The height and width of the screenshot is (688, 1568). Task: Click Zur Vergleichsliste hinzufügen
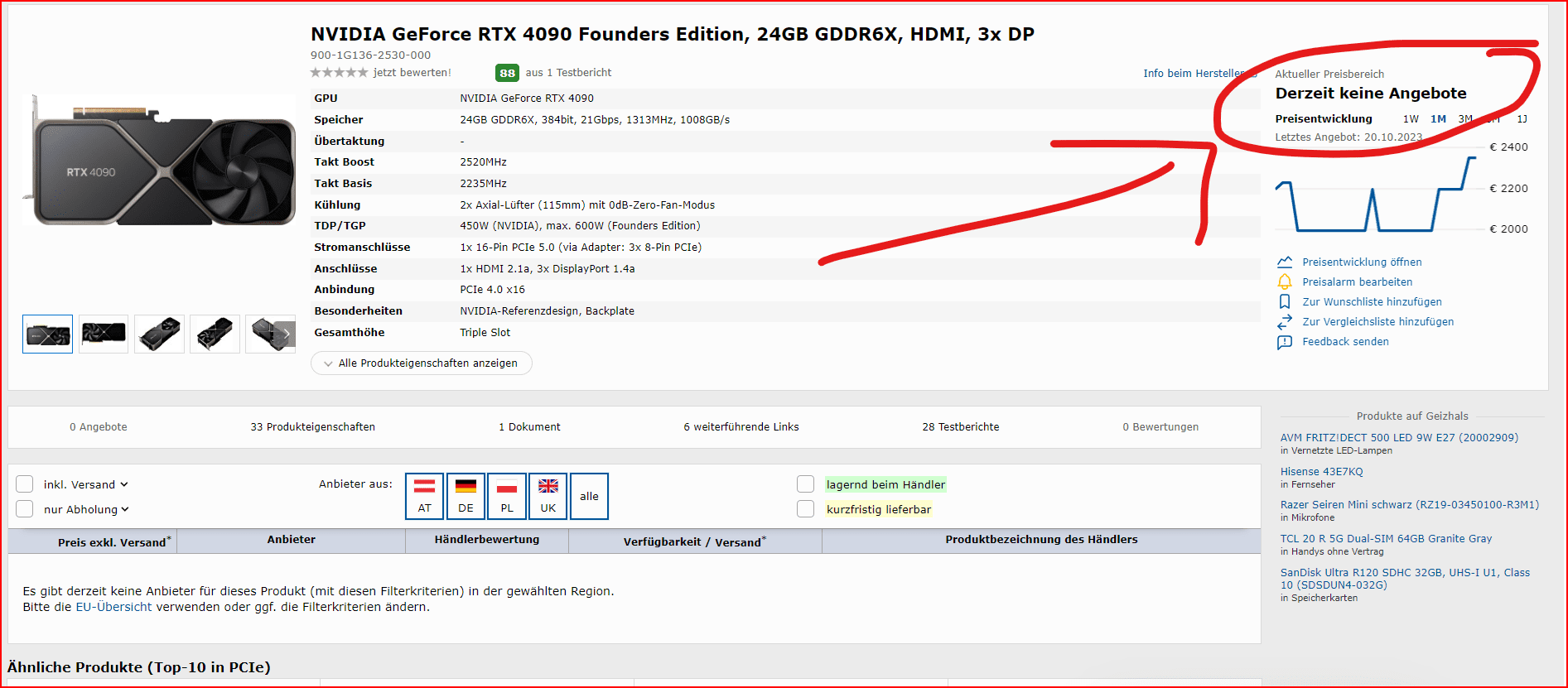(1378, 322)
